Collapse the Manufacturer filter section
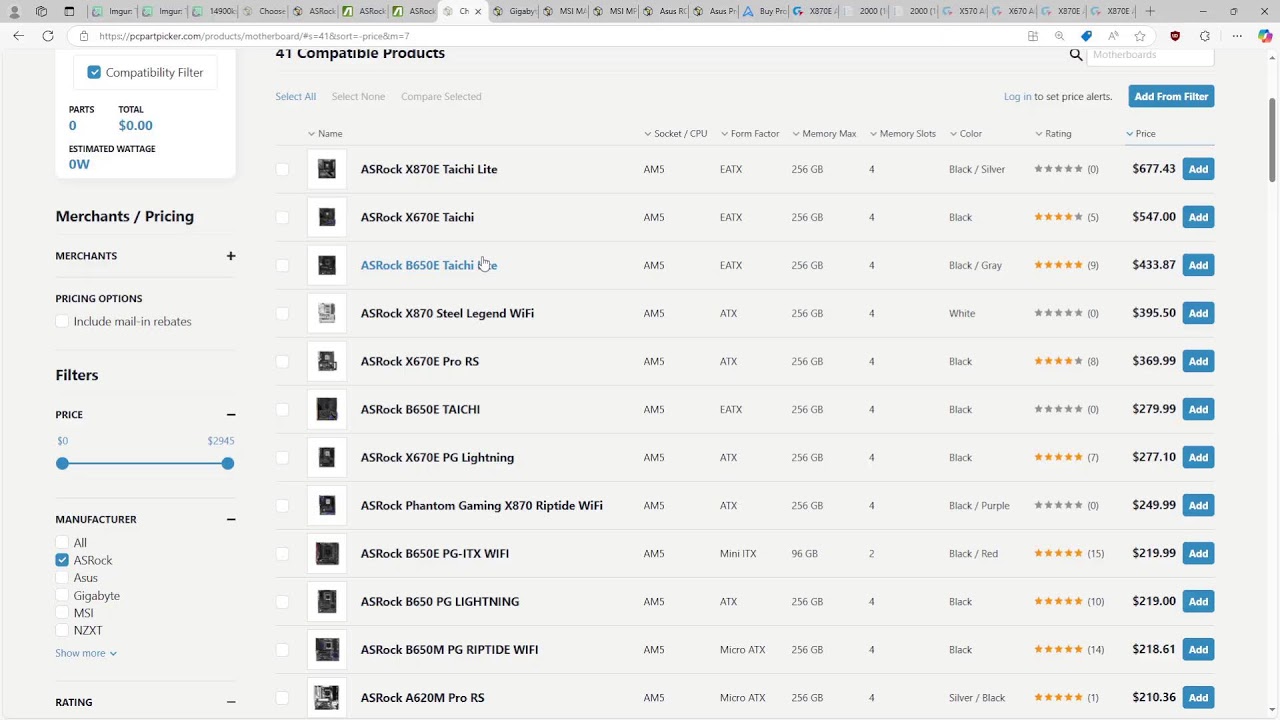The image size is (1280, 720). click(x=231, y=520)
